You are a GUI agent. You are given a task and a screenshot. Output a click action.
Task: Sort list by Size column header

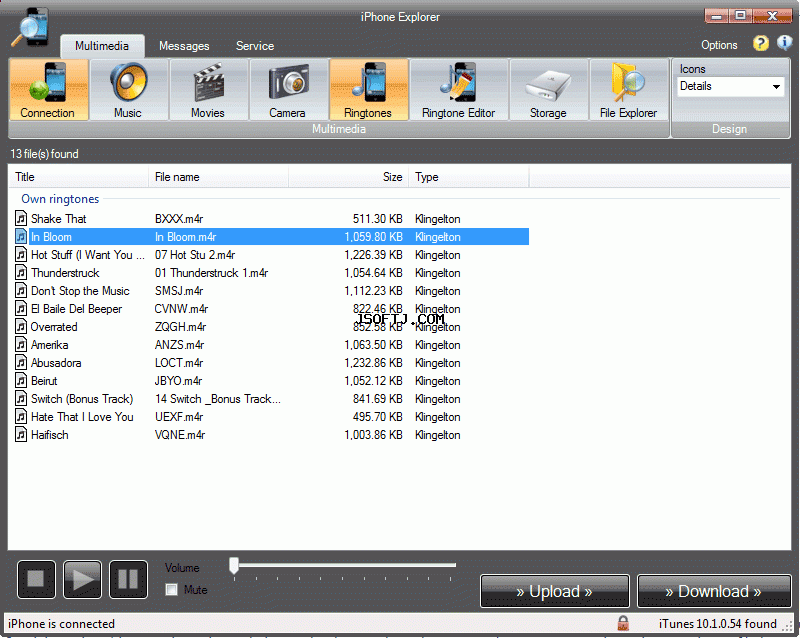(x=348, y=177)
